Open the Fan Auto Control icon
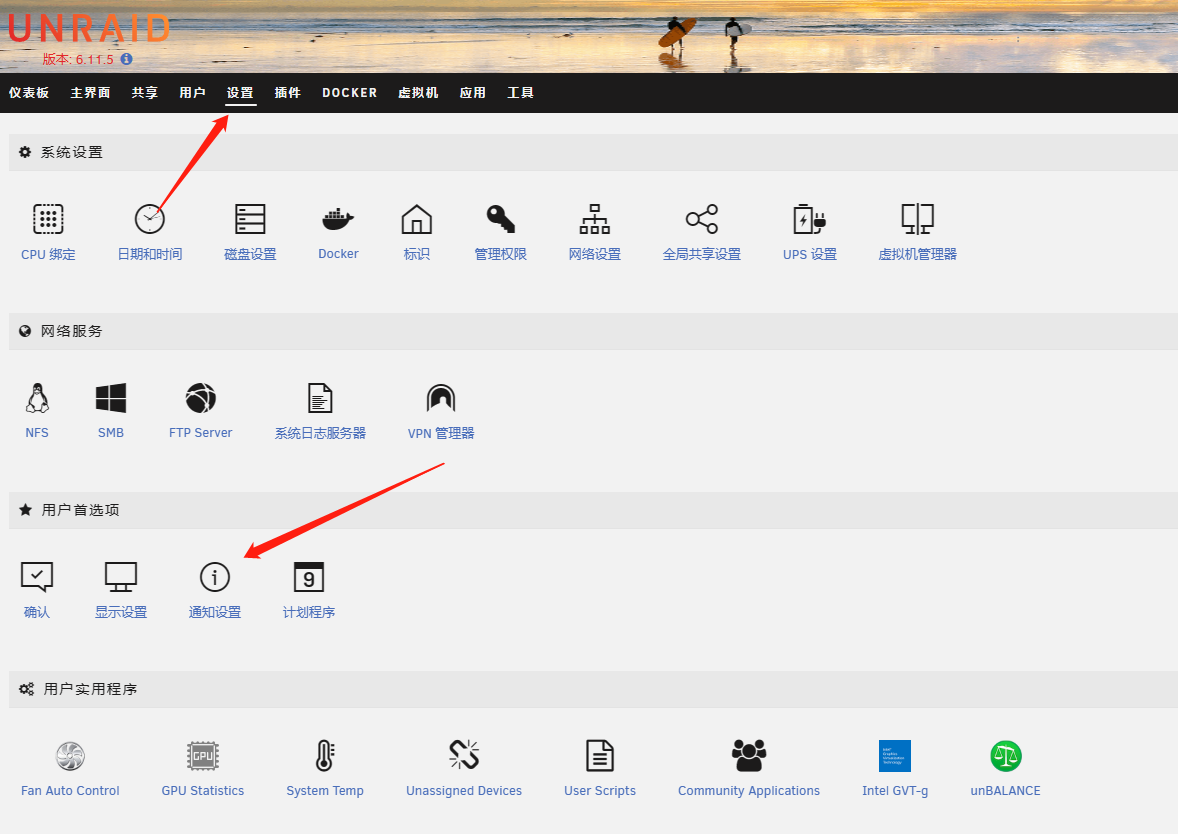The width and height of the screenshot is (1178, 834). click(70, 756)
